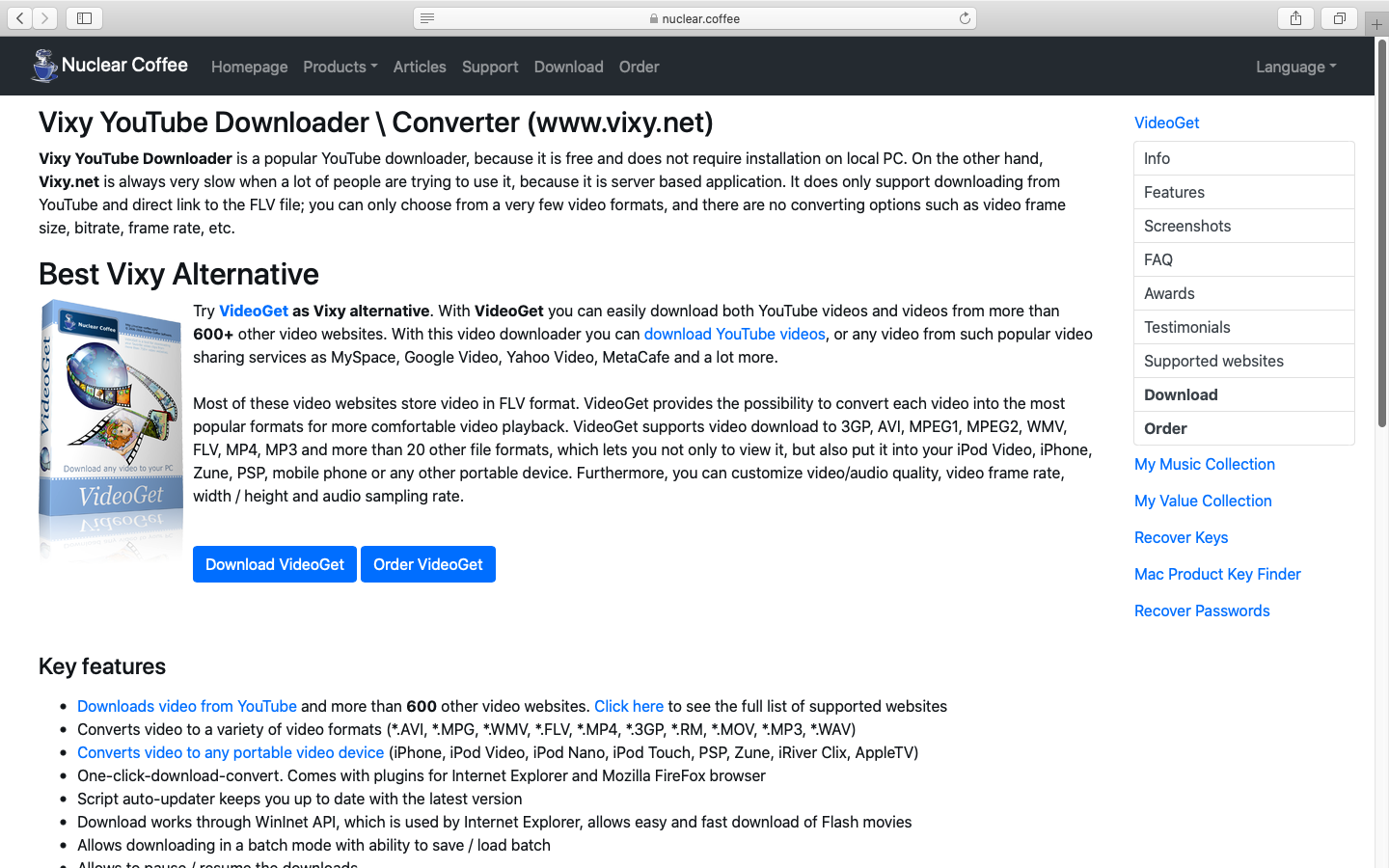Open the Language dropdown

pos(1295,67)
